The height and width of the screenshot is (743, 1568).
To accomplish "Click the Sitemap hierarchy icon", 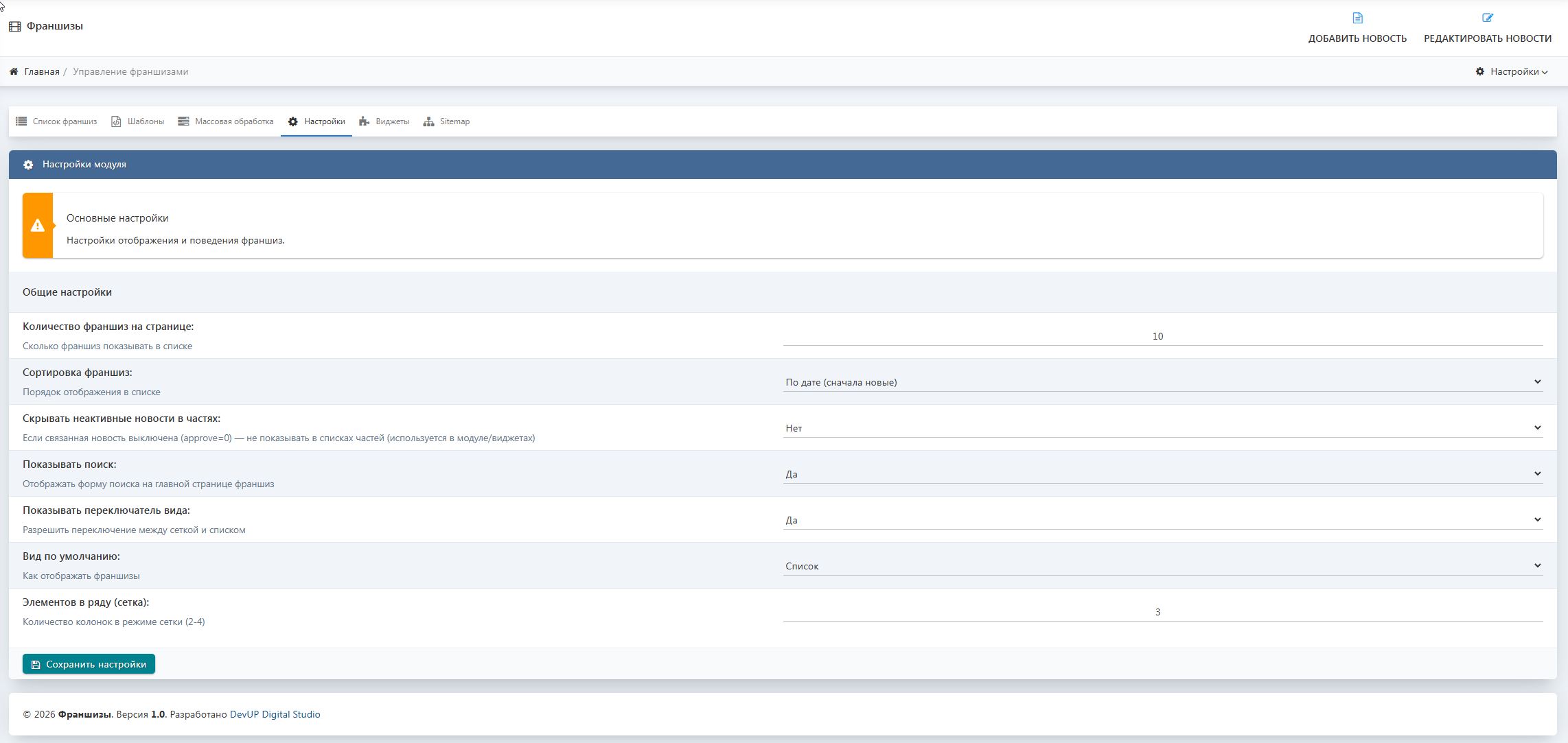I will click(x=428, y=121).
